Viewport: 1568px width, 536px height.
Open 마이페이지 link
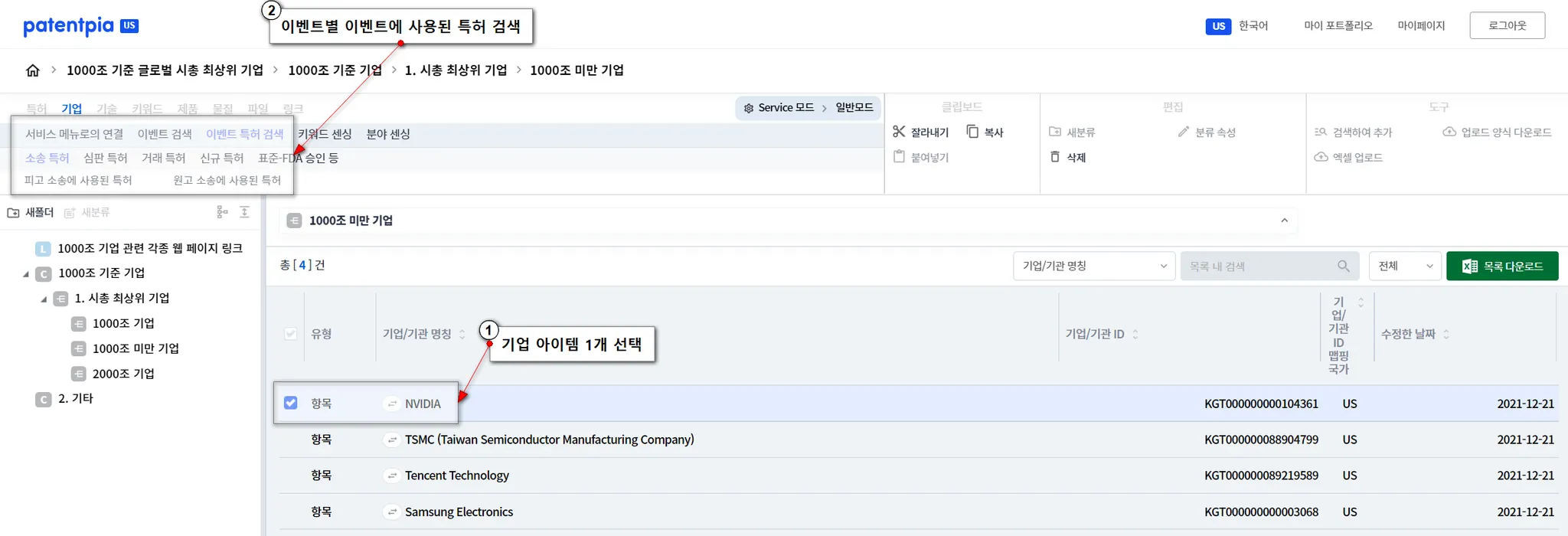pos(1421,25)
